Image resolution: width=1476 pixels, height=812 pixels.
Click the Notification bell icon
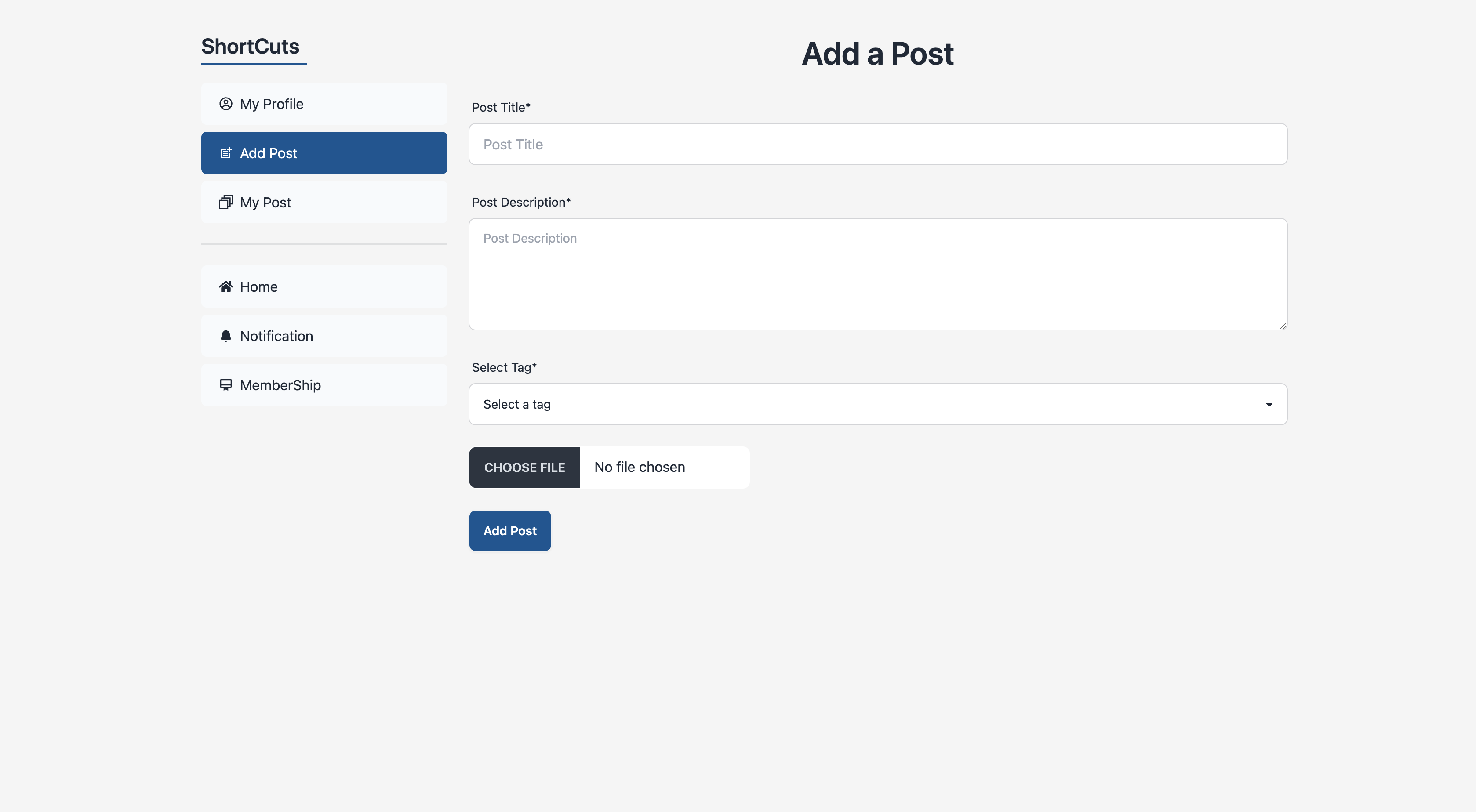coord(226,336)
